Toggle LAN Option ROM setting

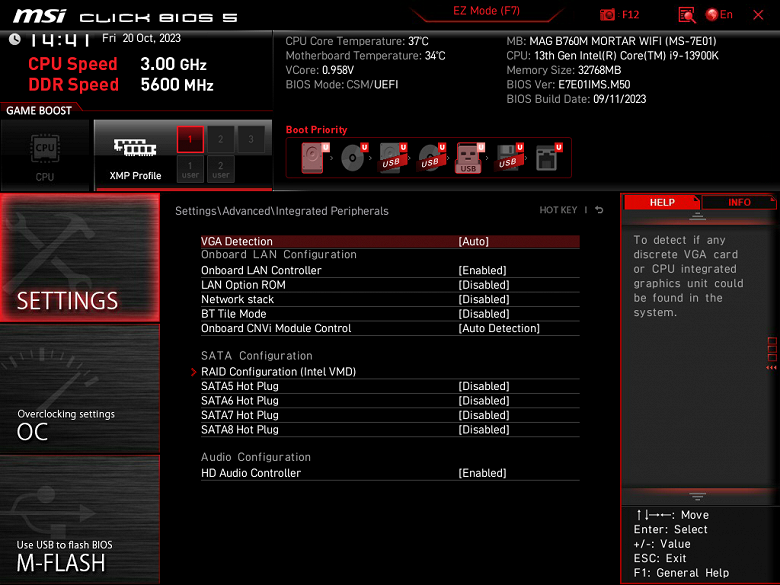pyautogui.click(x=390, y=285)
